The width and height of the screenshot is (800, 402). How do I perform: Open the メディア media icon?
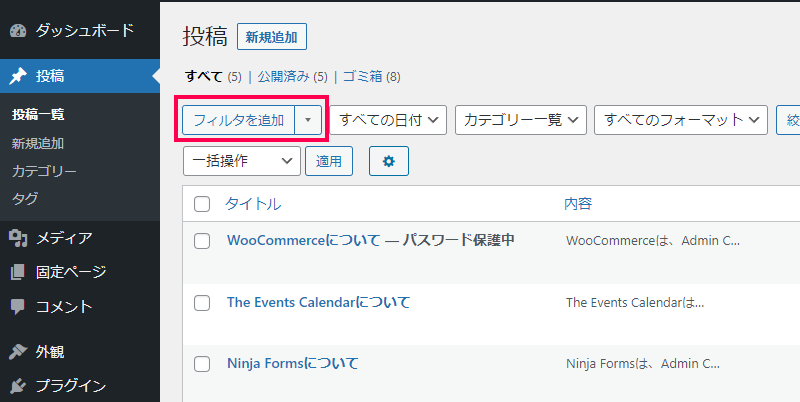tap(18, 238)
